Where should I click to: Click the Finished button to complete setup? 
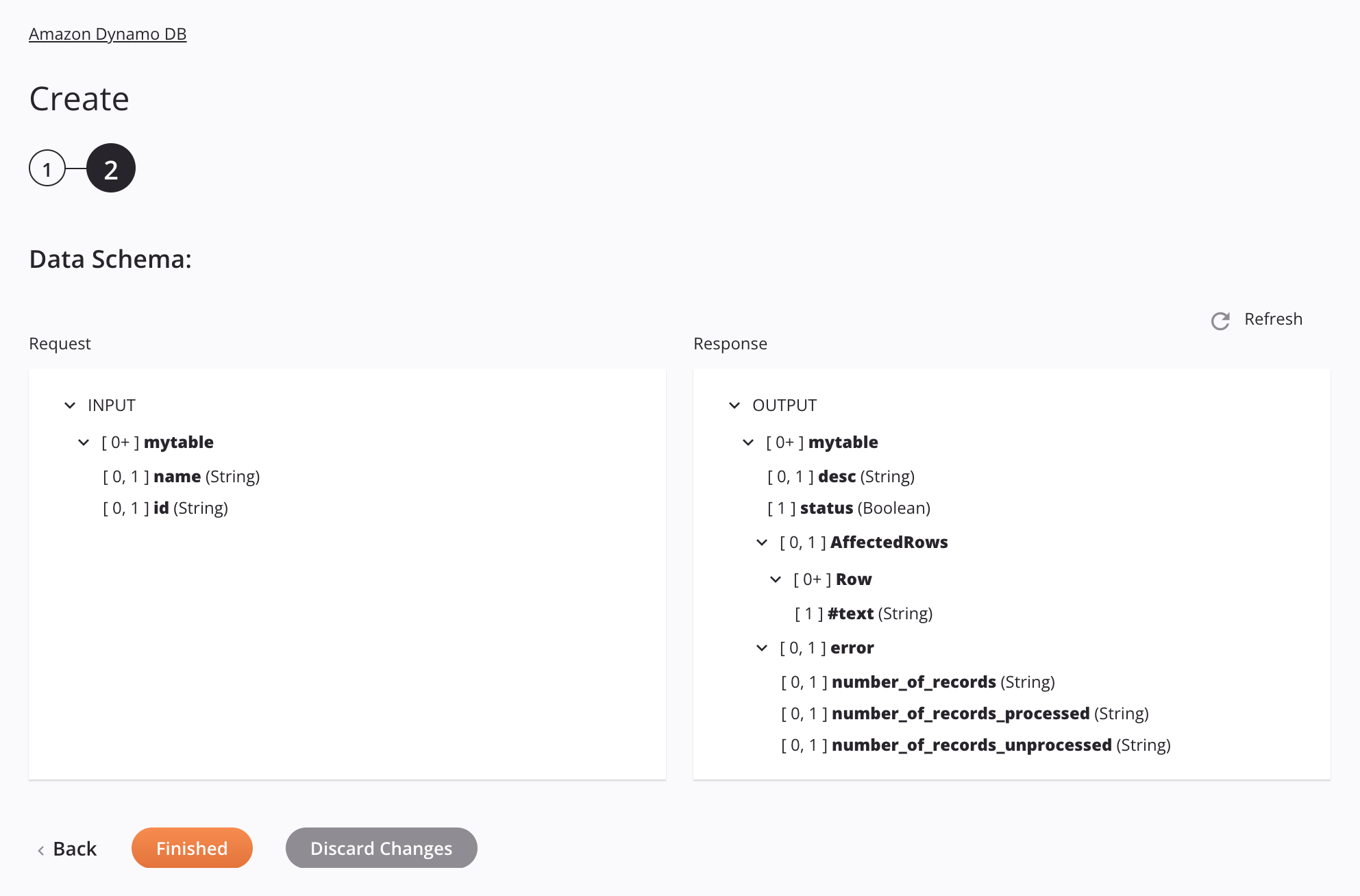click(191, 847)
